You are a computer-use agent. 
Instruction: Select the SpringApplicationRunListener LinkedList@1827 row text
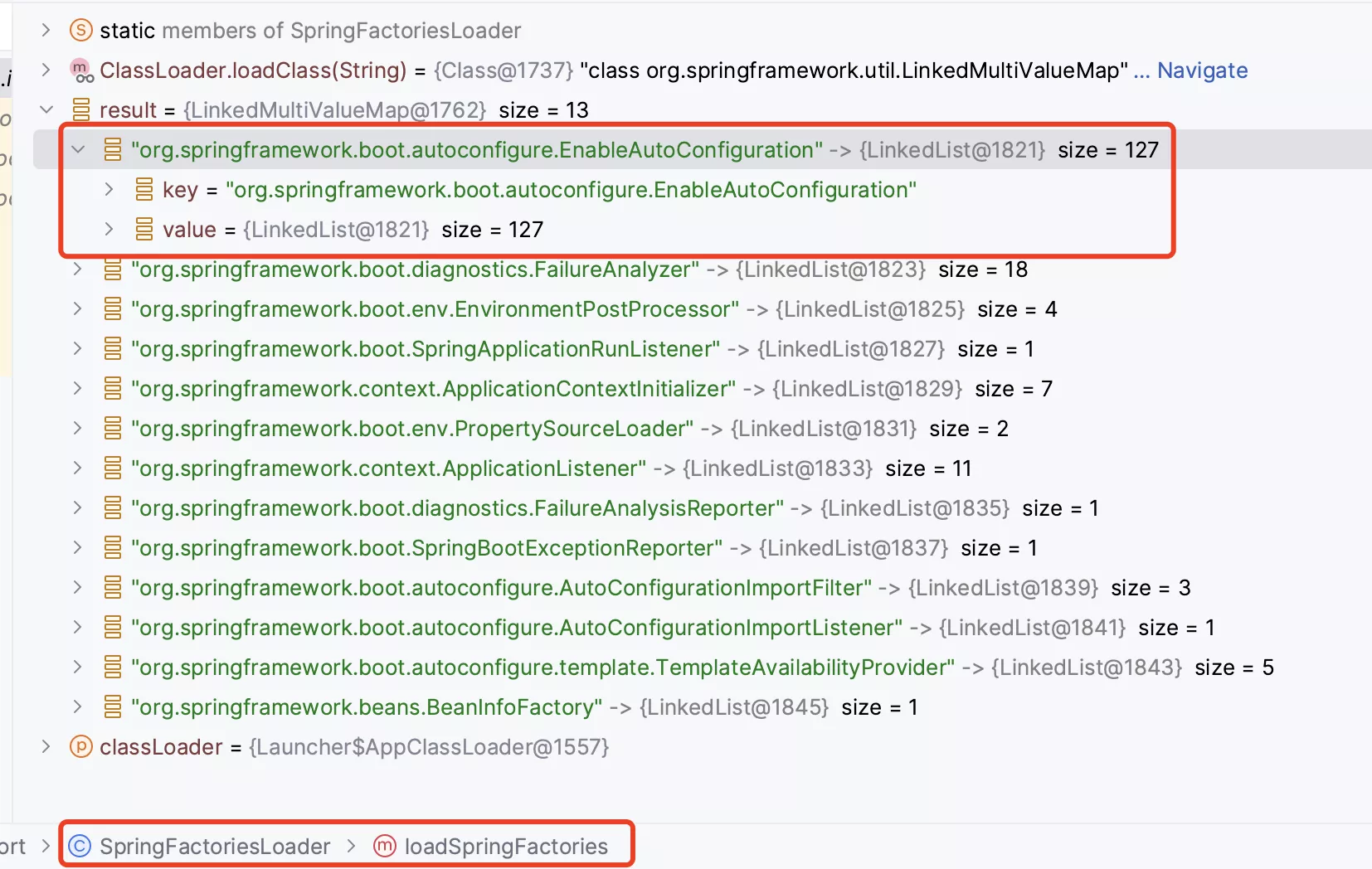pyautogui.click(x=582, y=349)
